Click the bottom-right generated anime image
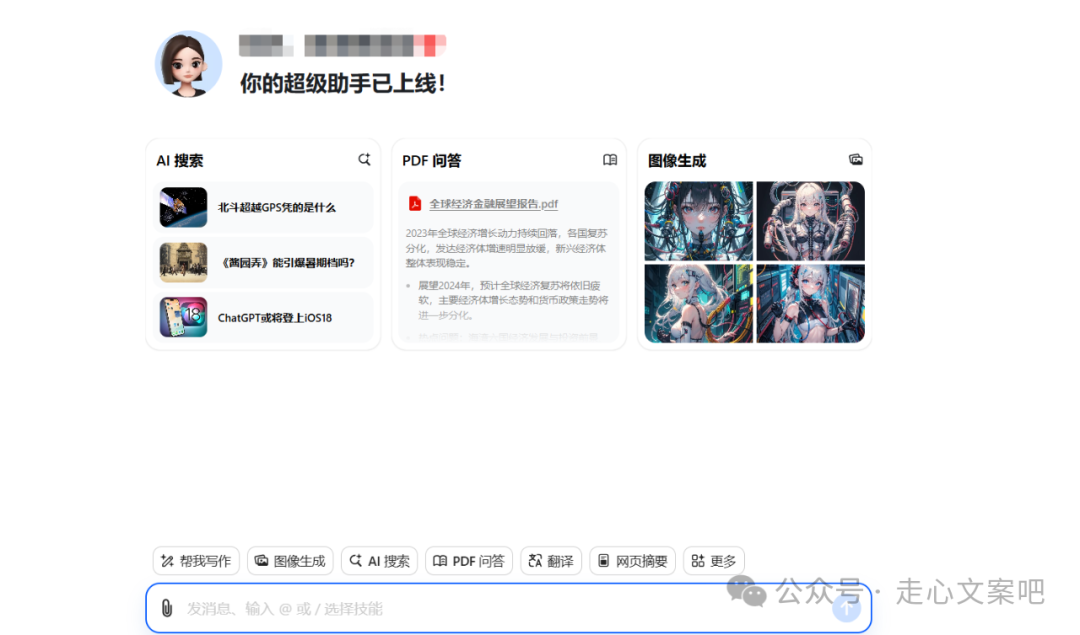Screen dimensions: 1080x635 point(811,302)
